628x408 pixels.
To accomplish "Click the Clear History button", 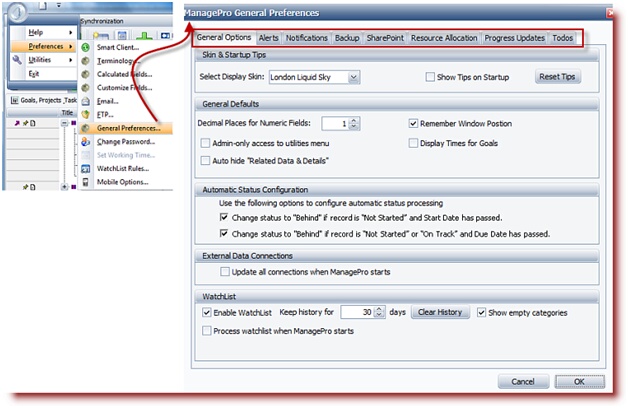I will 440,312.
